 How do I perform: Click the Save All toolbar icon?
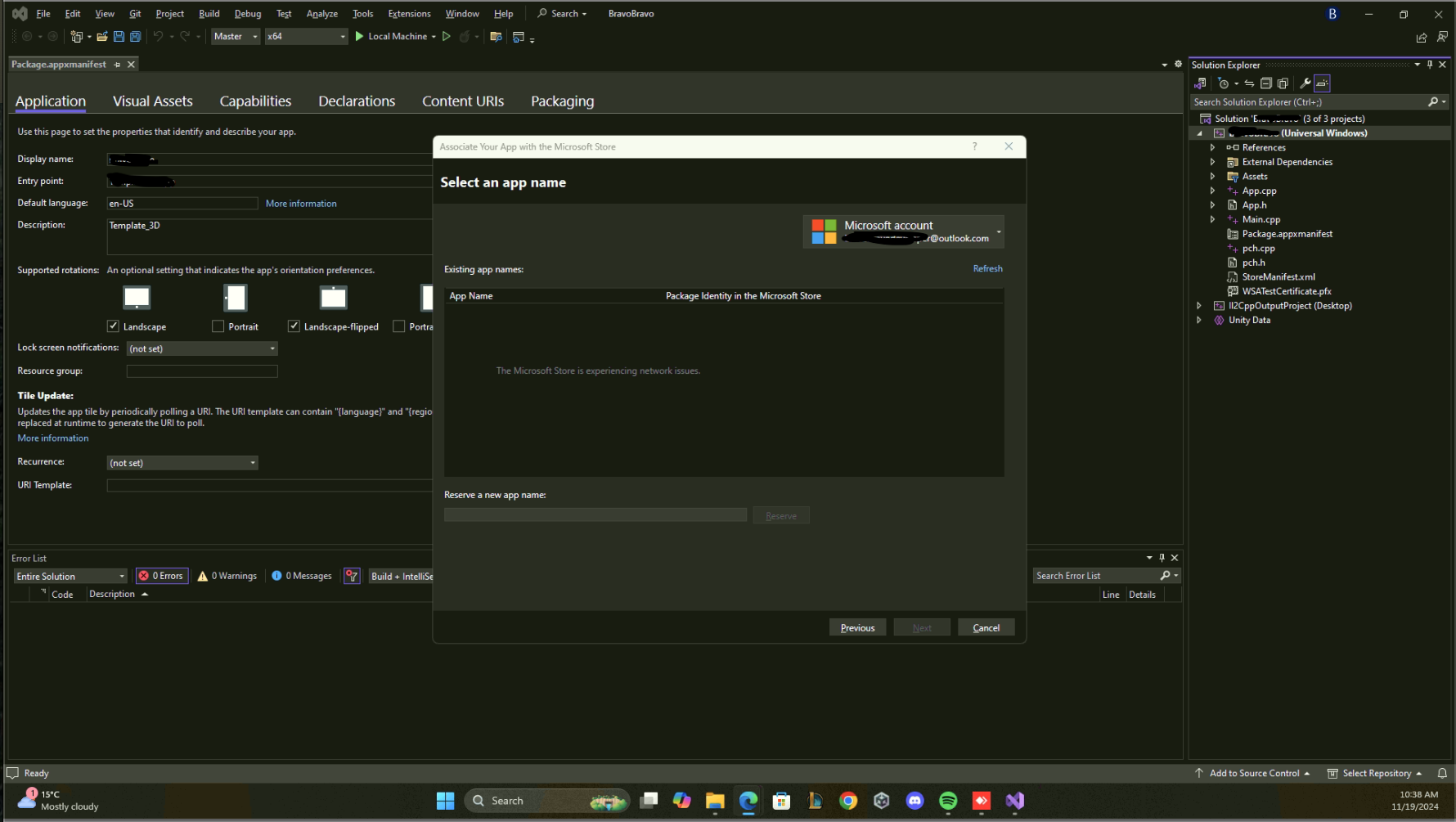coord(136,36)
